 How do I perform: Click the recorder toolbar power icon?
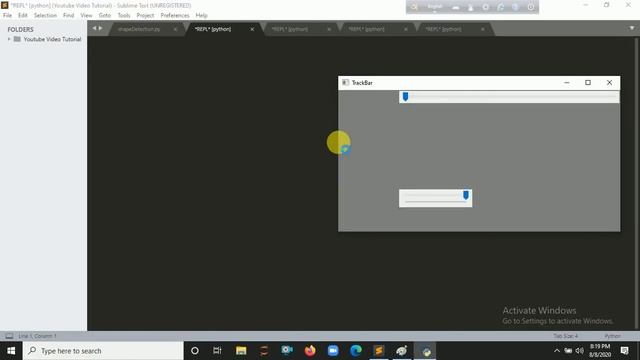click(x=531, y=7)
